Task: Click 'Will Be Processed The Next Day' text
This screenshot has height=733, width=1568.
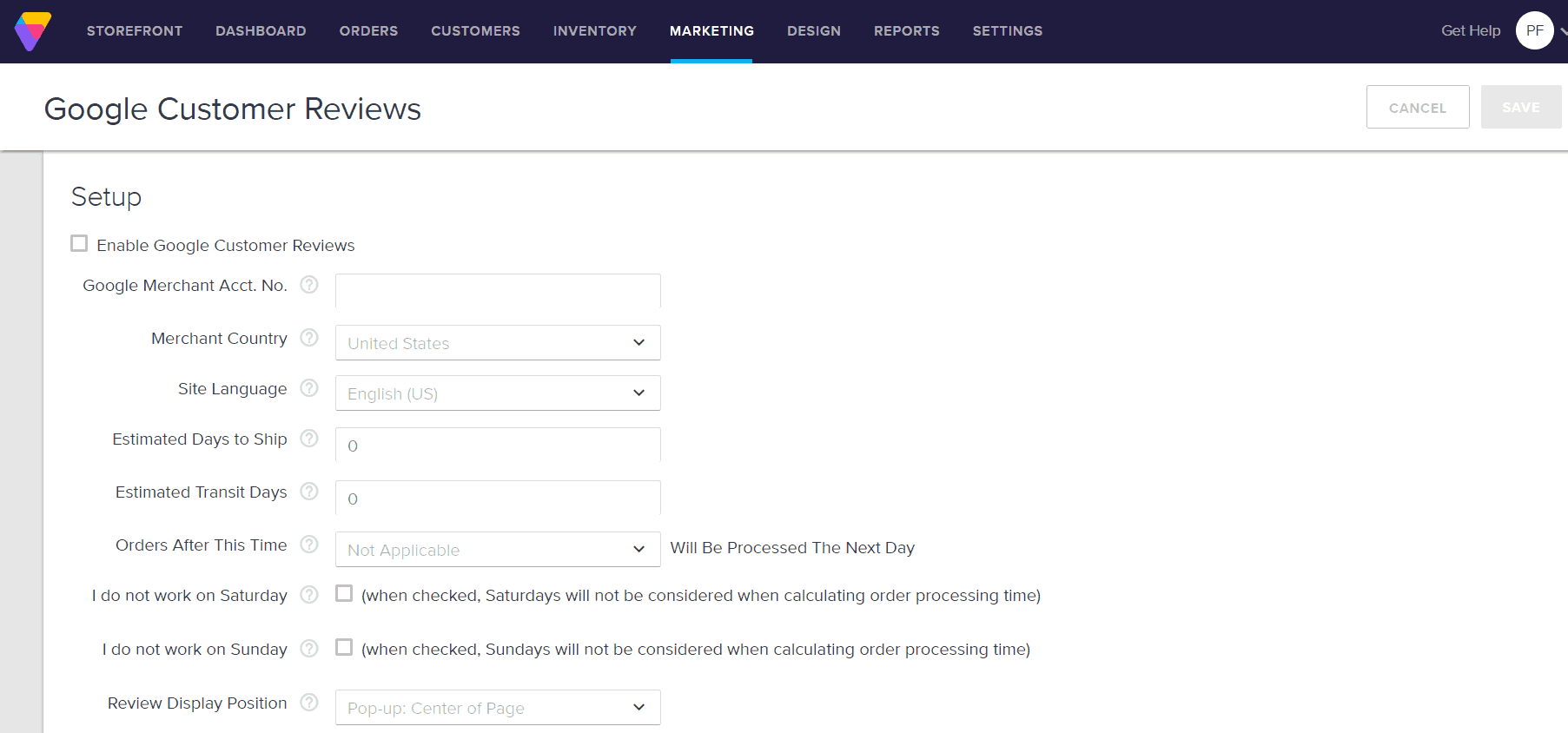Action: [x=792, y=547]
